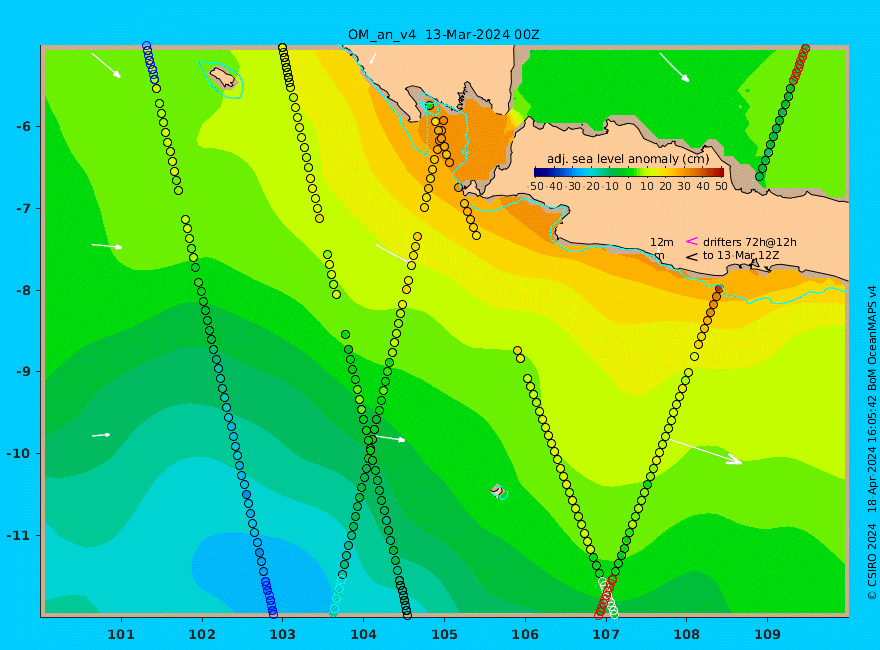Click longitude axis label '103'
The image size is (880, 650).
pyautogui.click(x=282, y=634)
